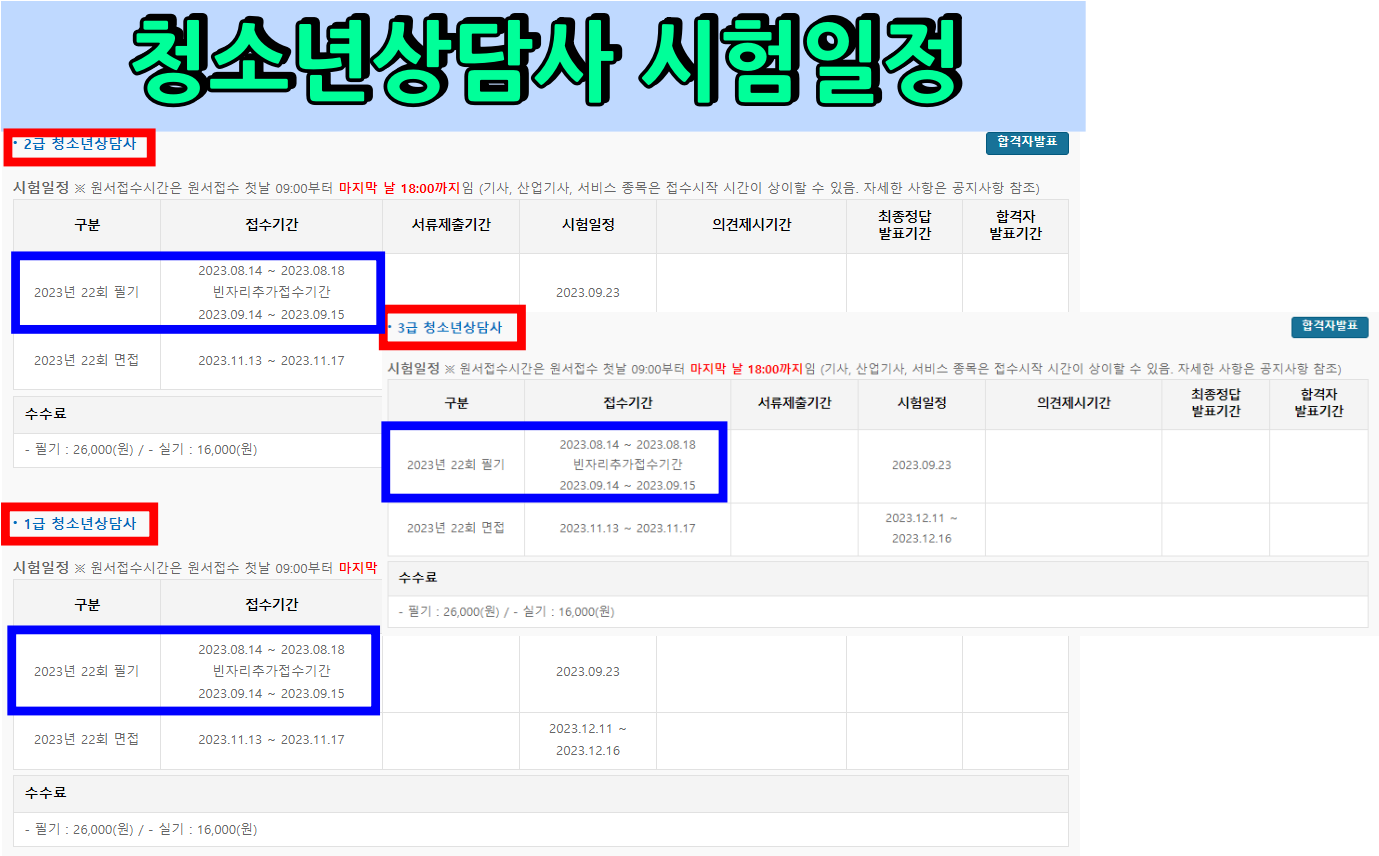Click the 빈자리추가접수기간 text in the 1급 table
1379x856 pixels.
tap(272, 671)
